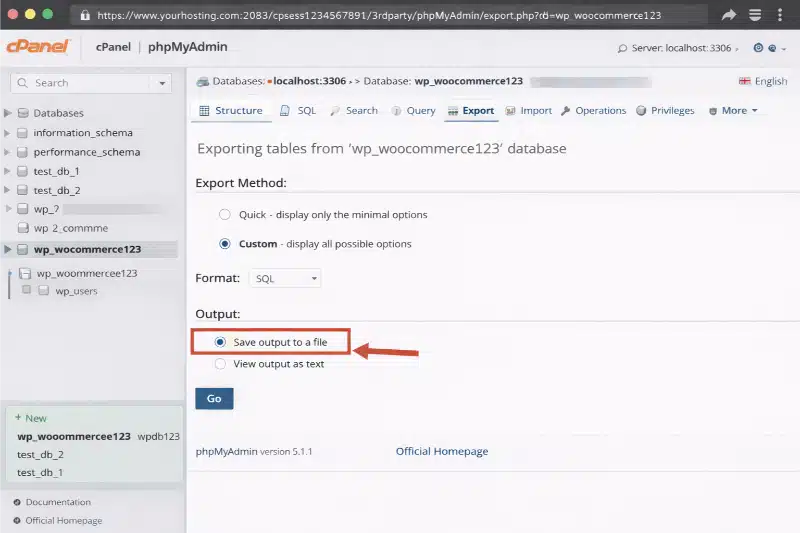Click the globe icon in top right header

point(772,48)
